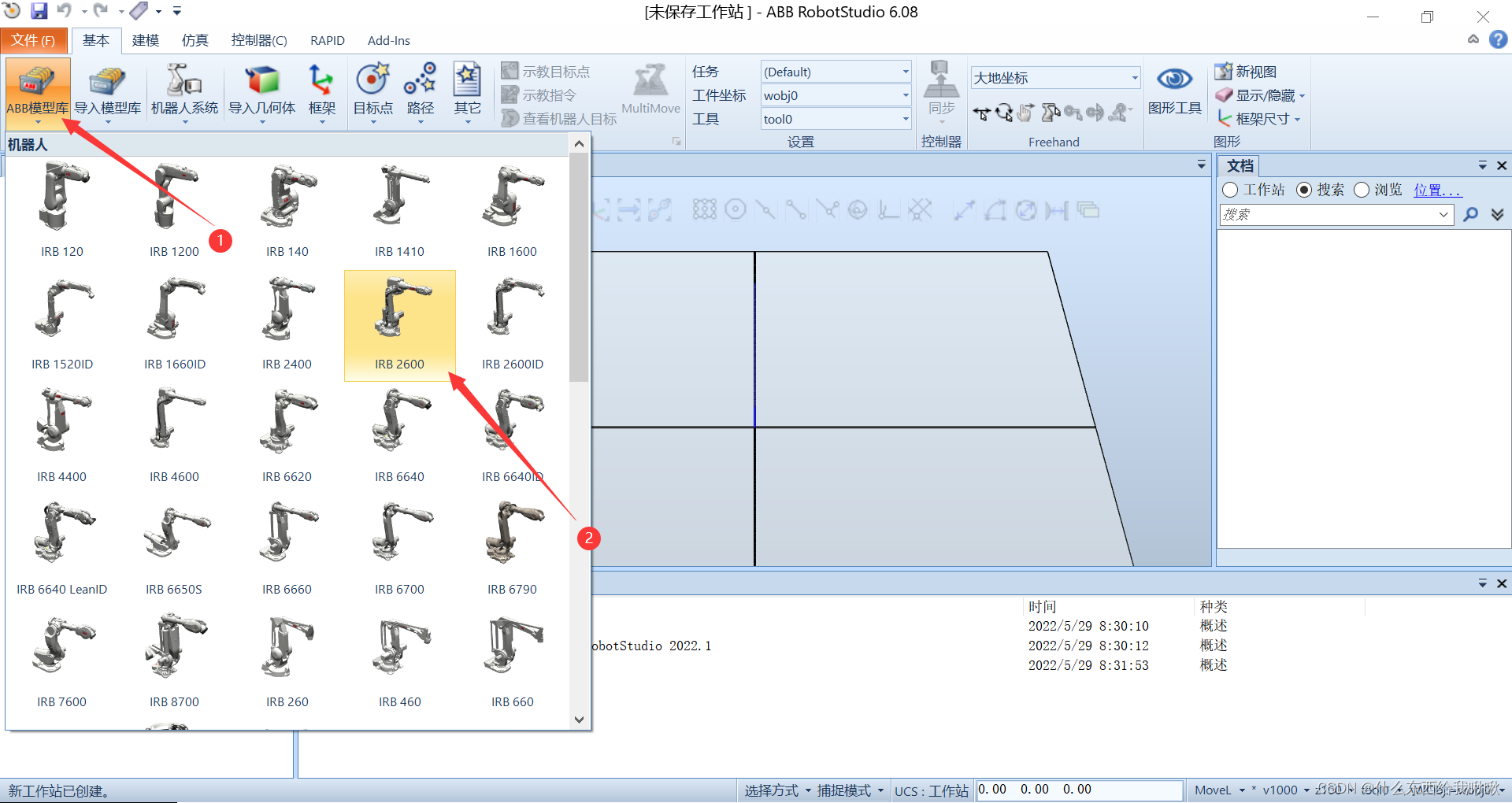
Task: Click the 图形工具 eye icon
Action: 1174,79
